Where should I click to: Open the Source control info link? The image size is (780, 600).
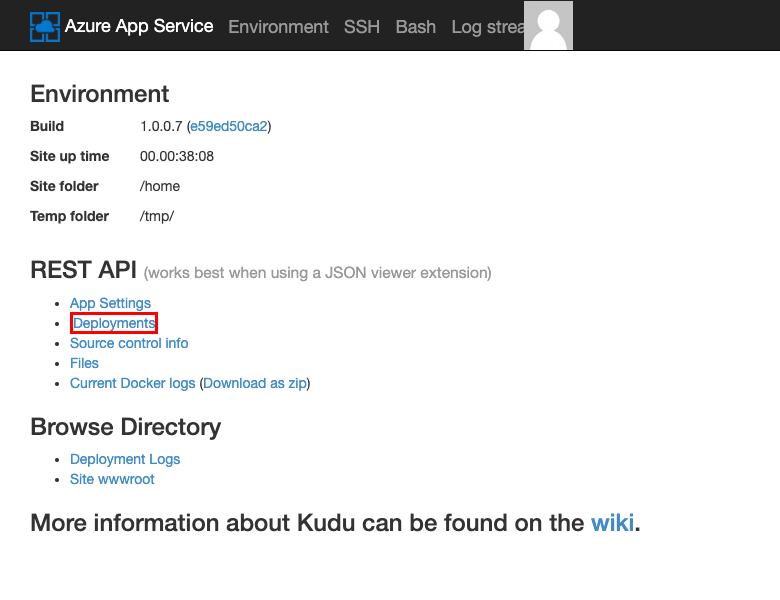(129, 343)
